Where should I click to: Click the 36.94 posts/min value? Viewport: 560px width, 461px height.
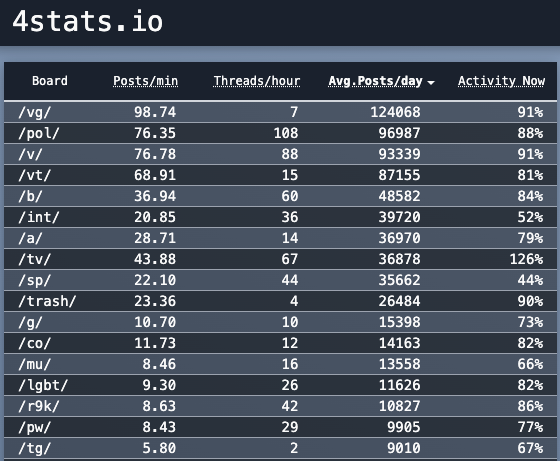pos(155,196)
